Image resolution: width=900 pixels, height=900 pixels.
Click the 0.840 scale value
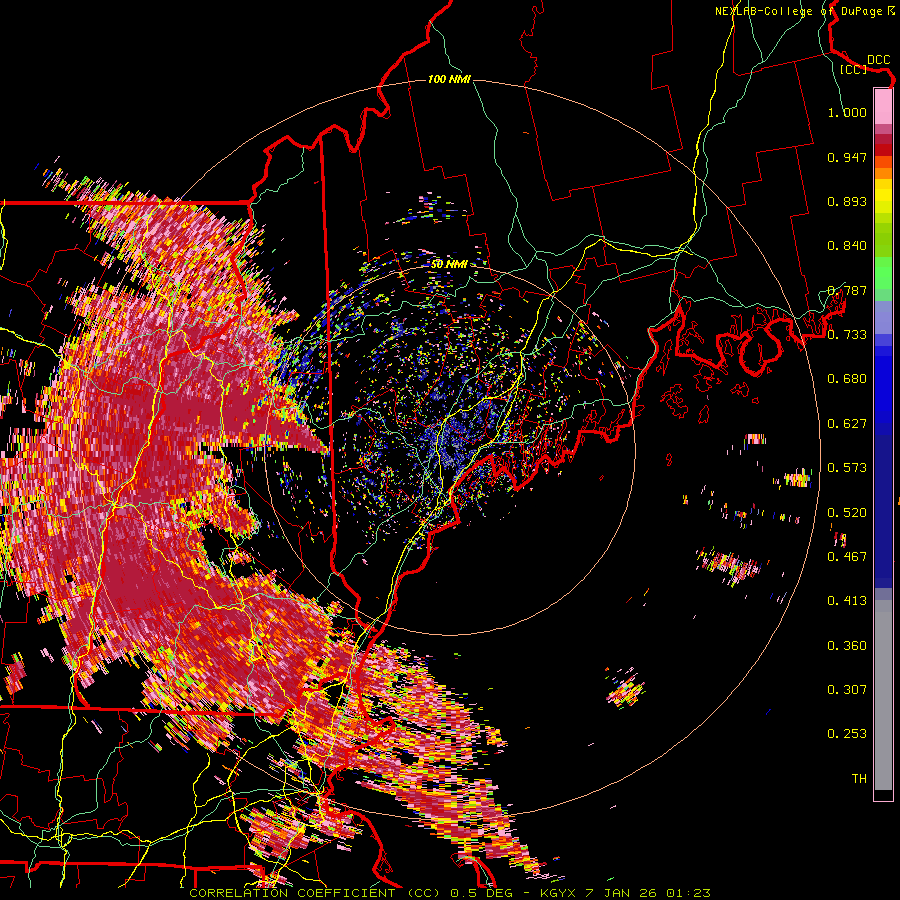click(847, 246)
